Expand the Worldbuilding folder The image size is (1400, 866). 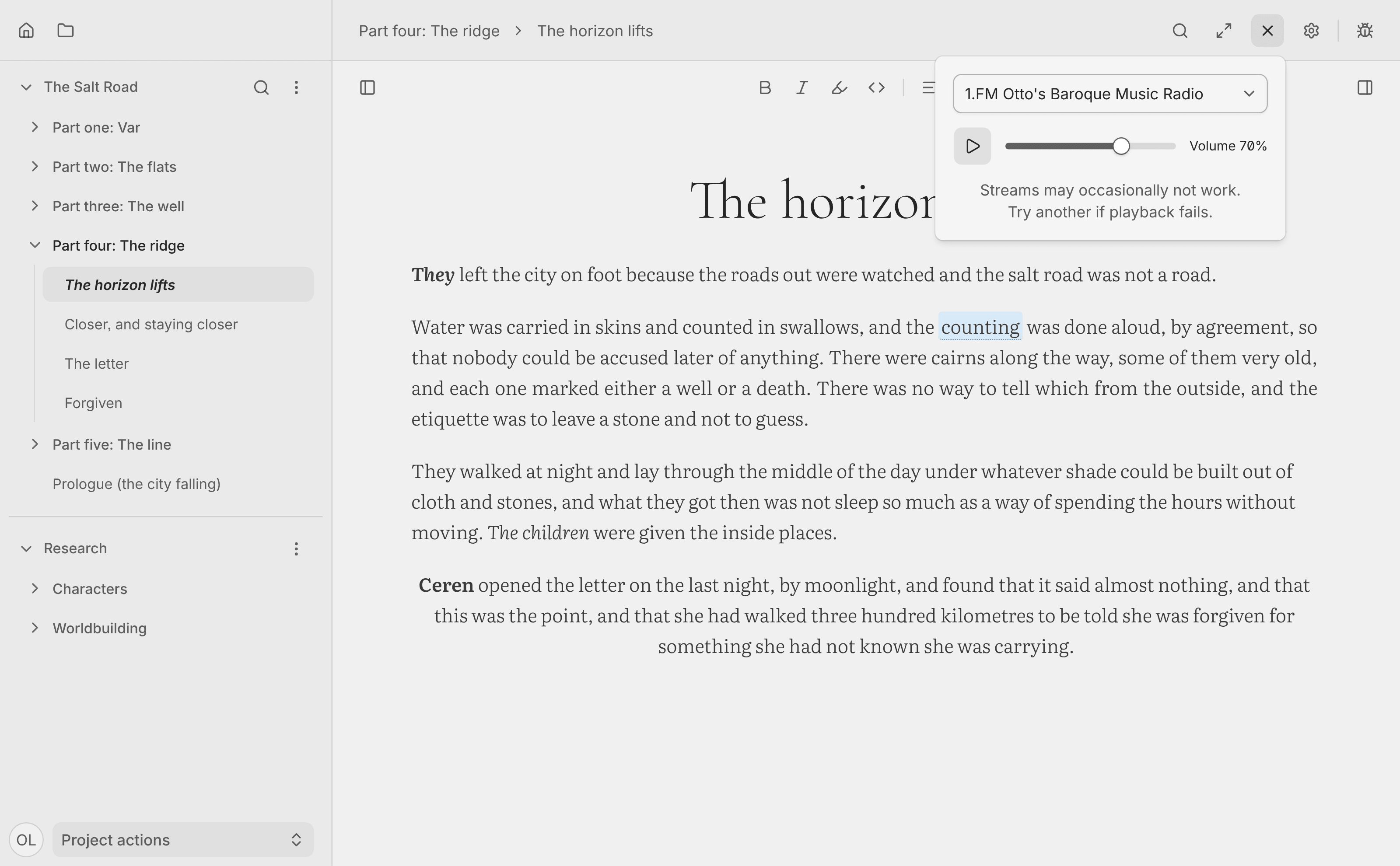[35, 628]
